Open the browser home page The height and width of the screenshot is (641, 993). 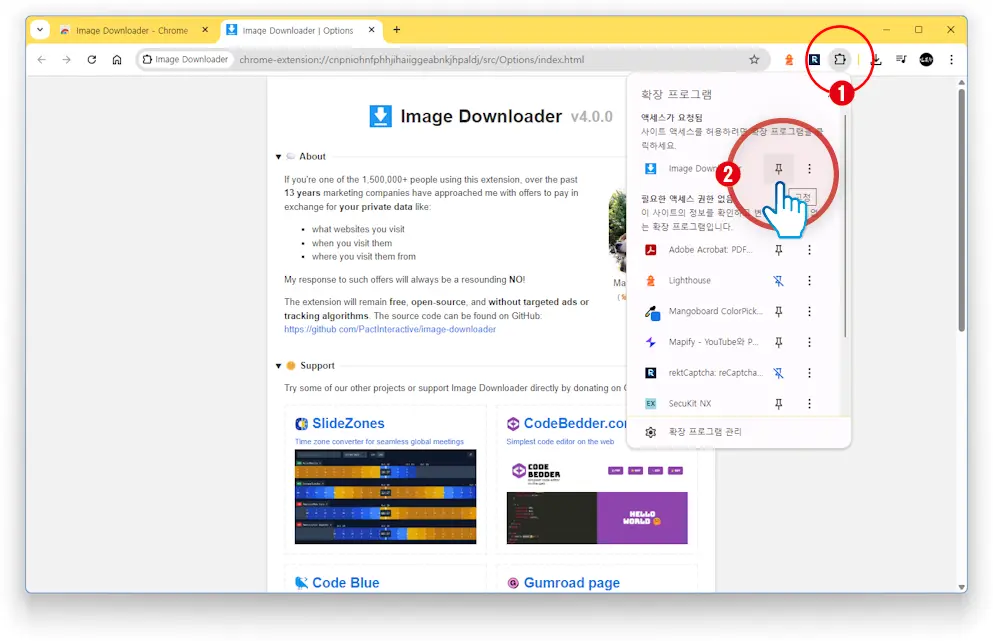[117, 60]
